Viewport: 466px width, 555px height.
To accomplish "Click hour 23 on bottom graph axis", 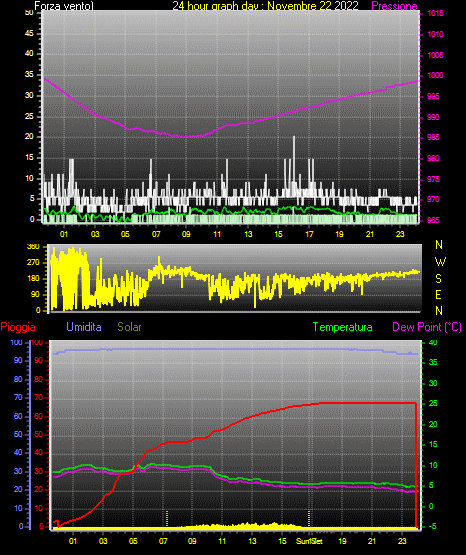I will click(x=402, y=541).
